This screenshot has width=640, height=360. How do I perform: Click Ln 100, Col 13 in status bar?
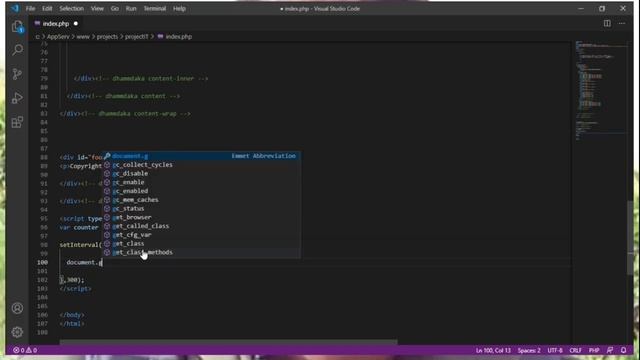tap(493, 350)
